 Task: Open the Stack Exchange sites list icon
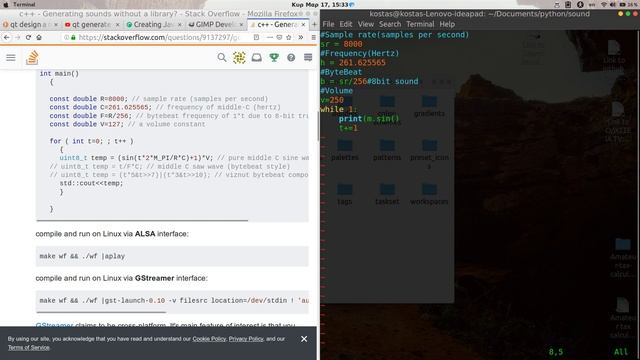[308, 58]
